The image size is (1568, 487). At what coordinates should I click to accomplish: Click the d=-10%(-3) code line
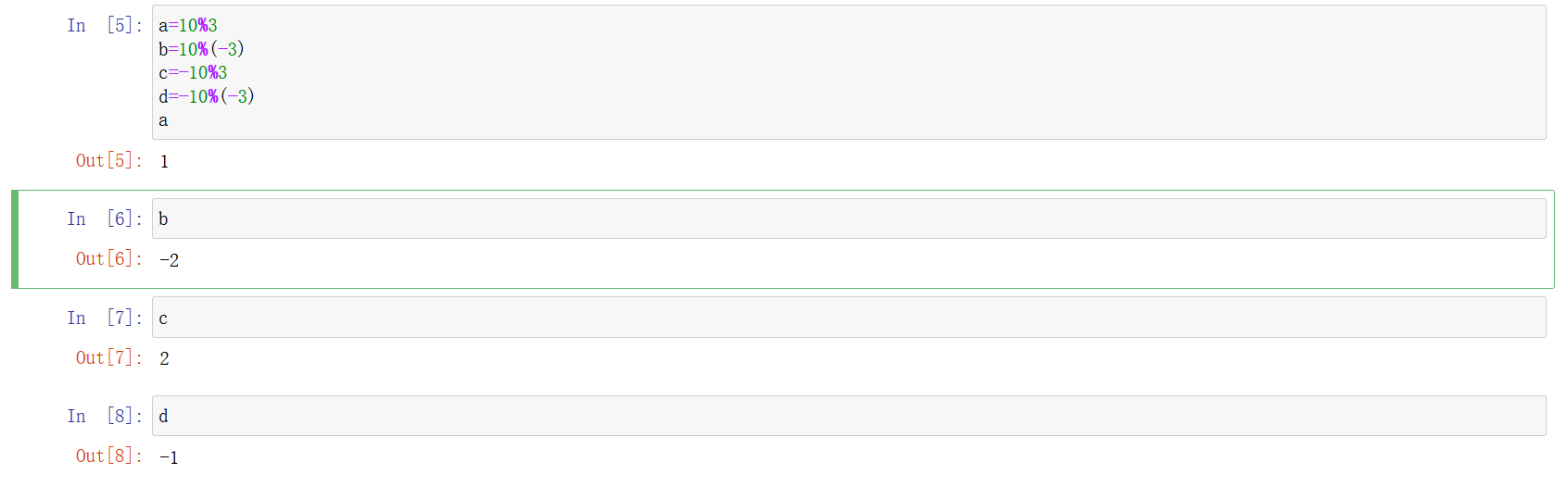pos(206,96)
